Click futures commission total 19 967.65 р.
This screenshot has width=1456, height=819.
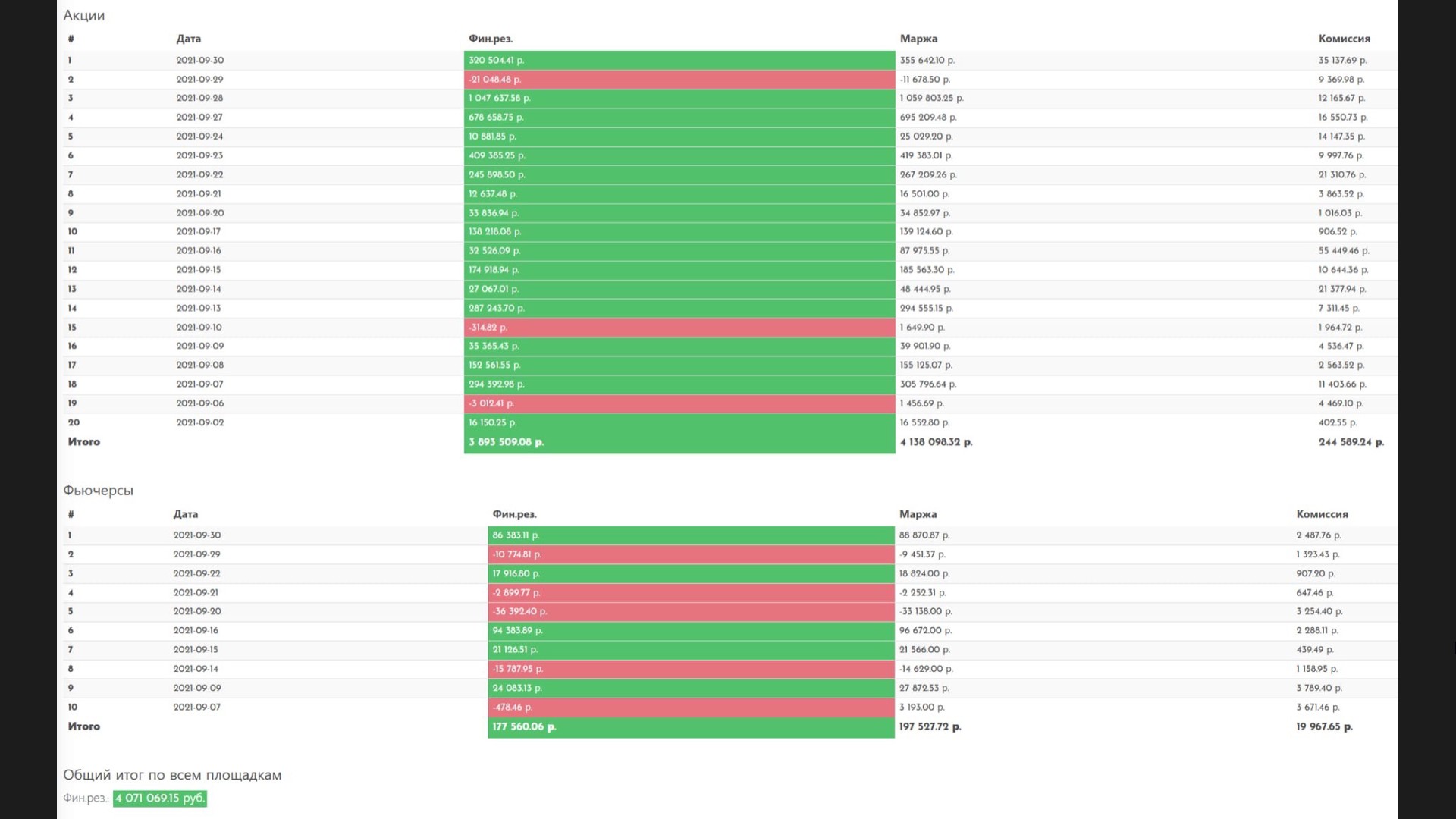coord(1324,726)
